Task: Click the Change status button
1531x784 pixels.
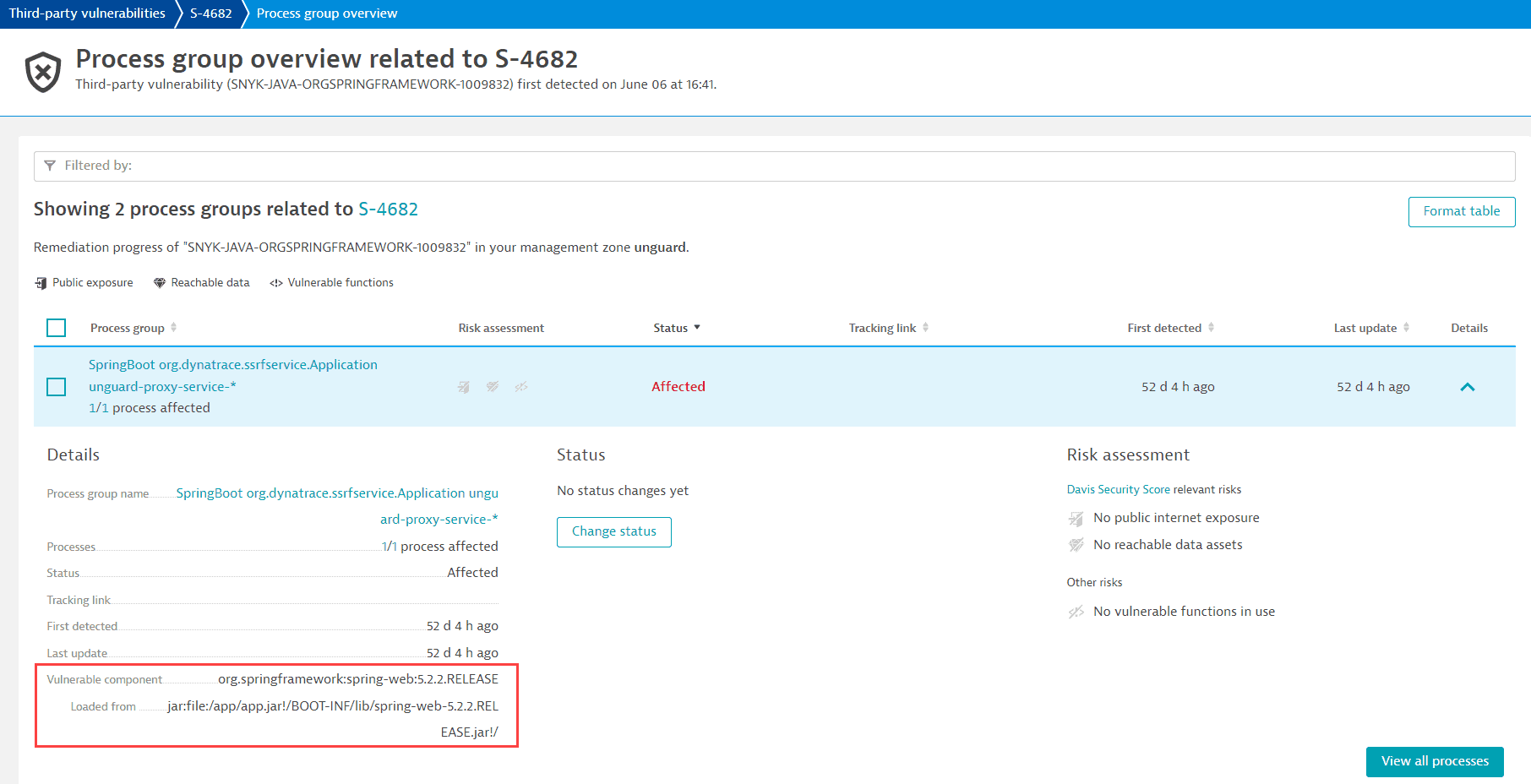Action: pyautogui.click(x=614, y=532)
